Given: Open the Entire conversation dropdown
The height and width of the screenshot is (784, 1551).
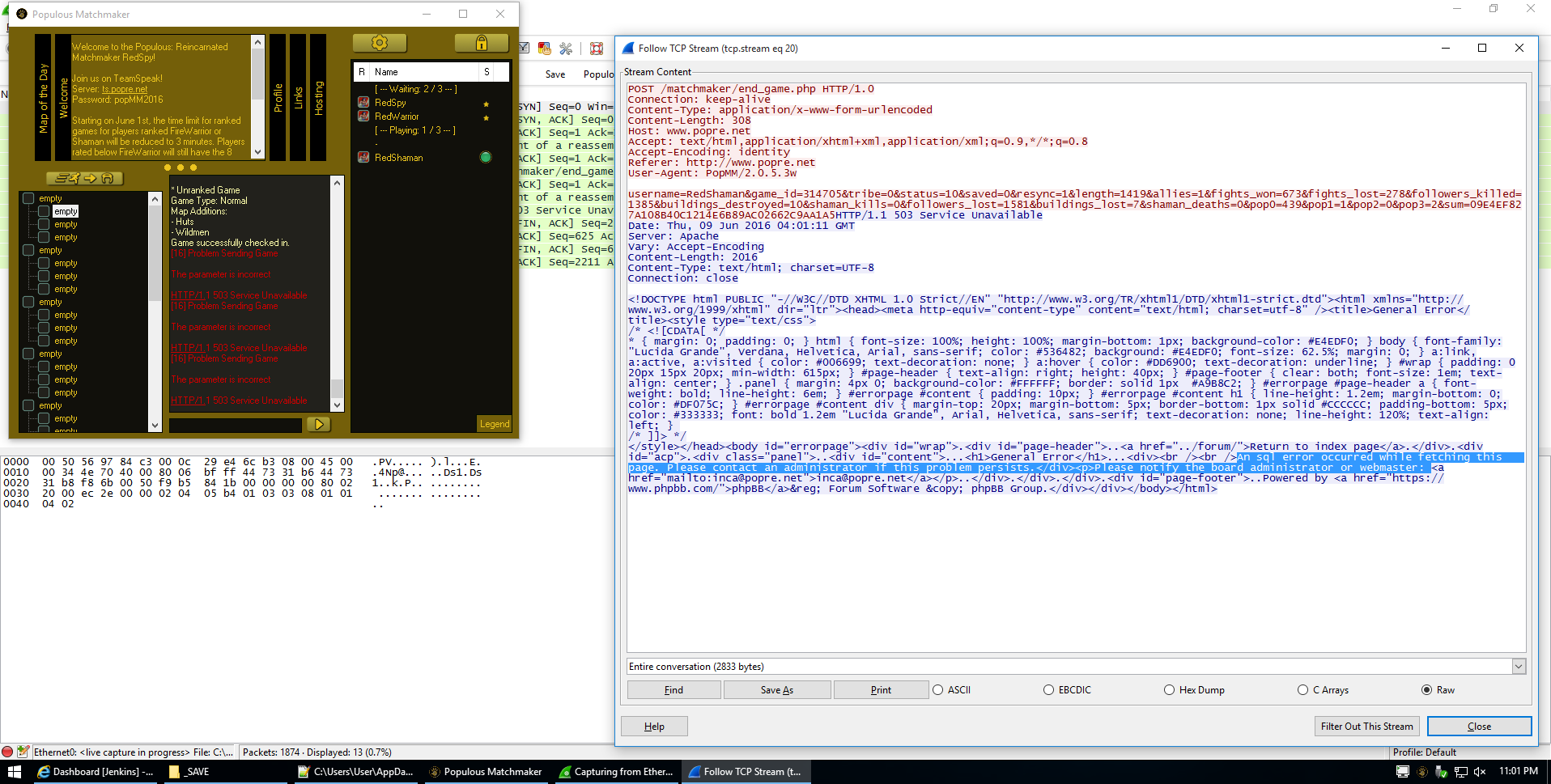Looking at the screenshot, I should point(1519,667).
